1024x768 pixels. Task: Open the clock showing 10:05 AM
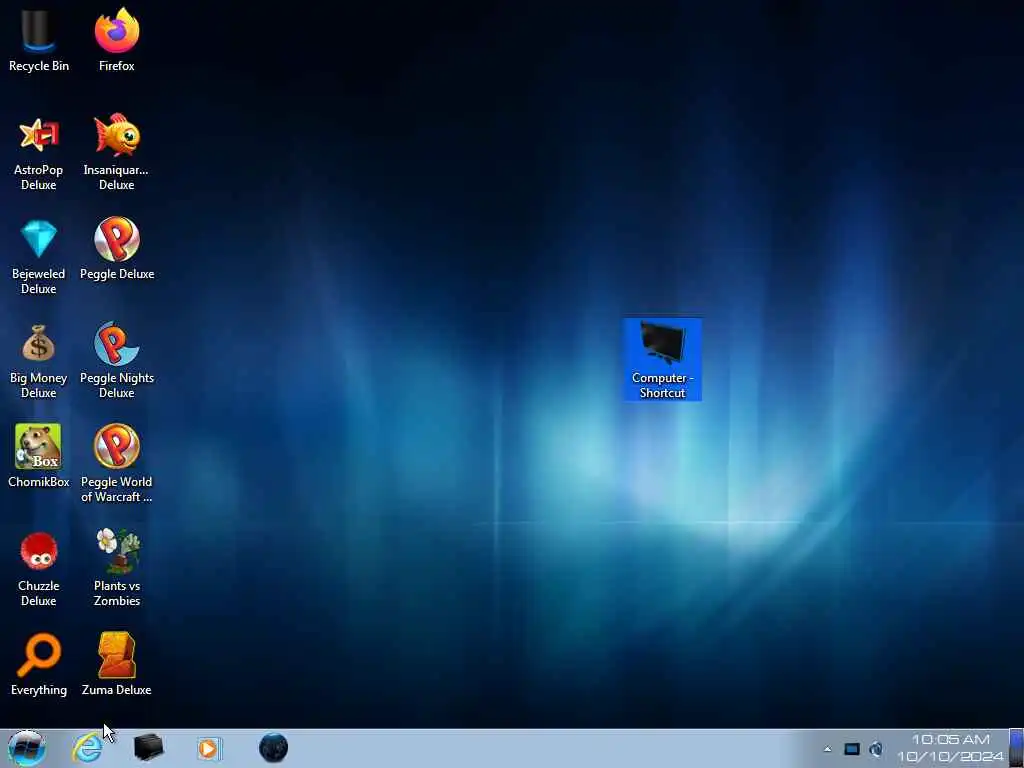point(950,748)
